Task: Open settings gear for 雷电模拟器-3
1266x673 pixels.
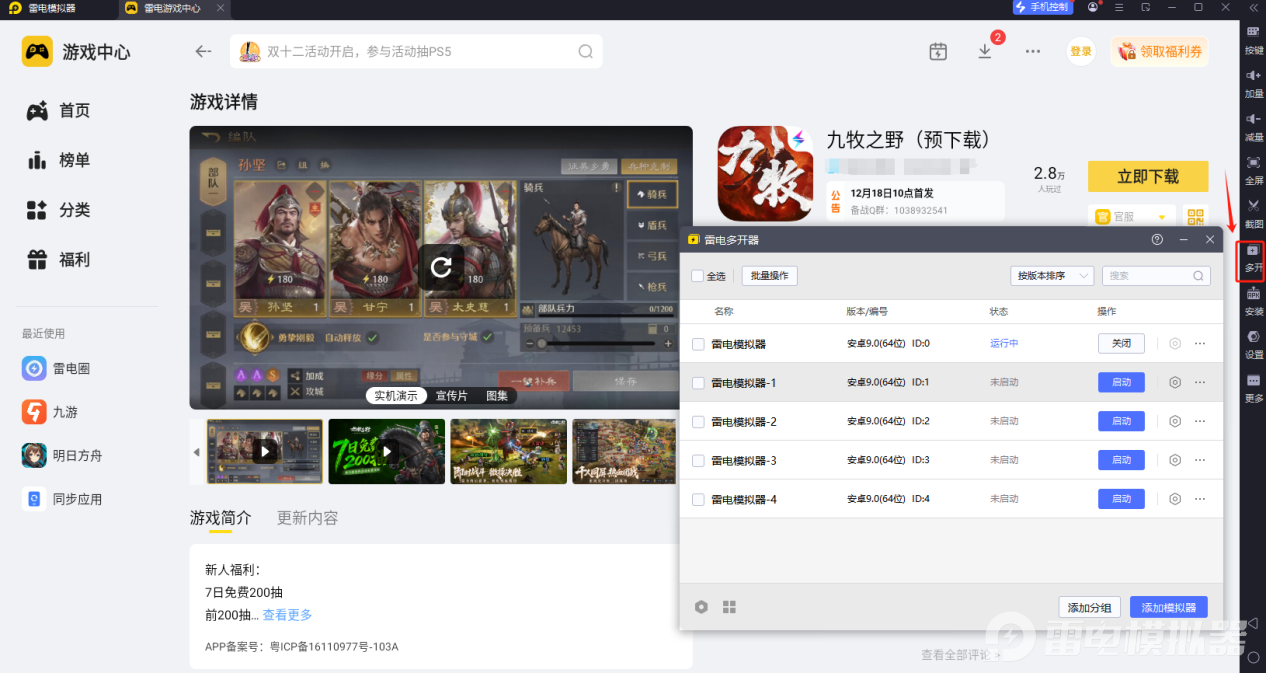Action: (1175, 460)
